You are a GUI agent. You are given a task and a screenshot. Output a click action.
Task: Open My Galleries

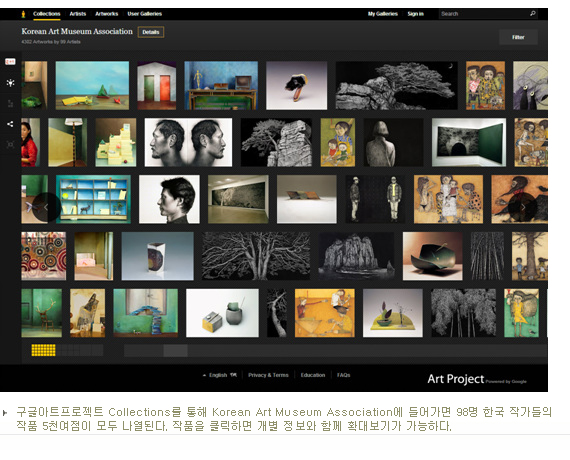[x=383, y=14]
